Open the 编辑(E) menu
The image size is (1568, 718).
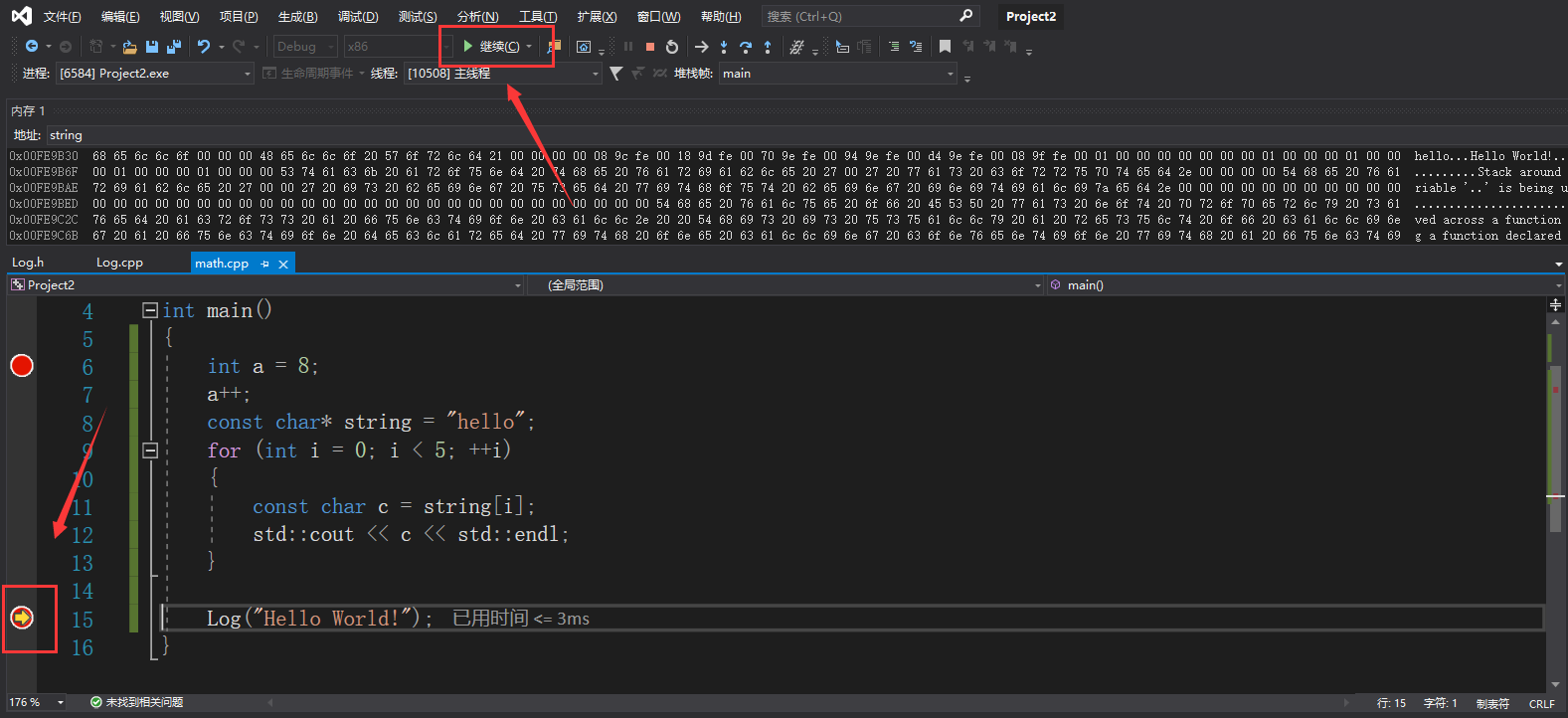(120, 16)
